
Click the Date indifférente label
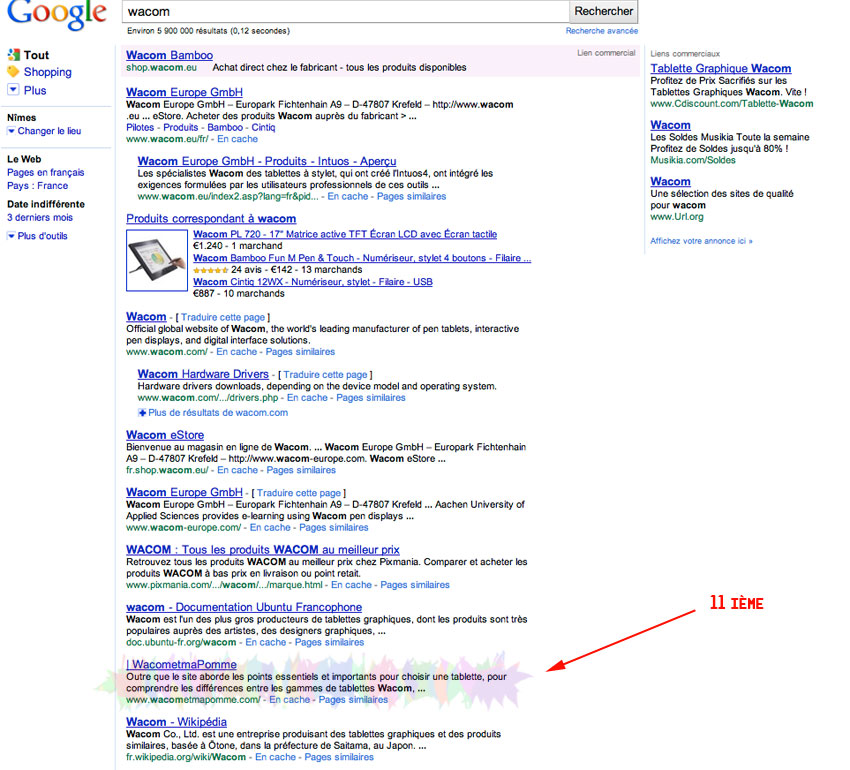[46, 204]
